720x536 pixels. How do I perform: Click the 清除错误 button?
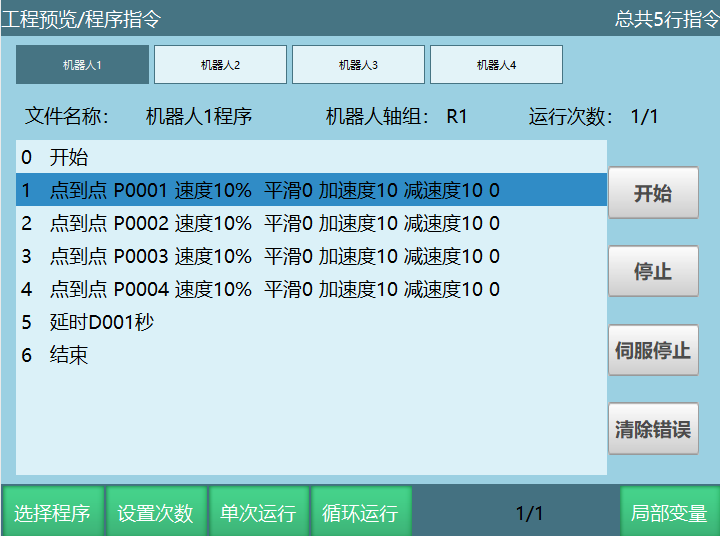point(653,429)
